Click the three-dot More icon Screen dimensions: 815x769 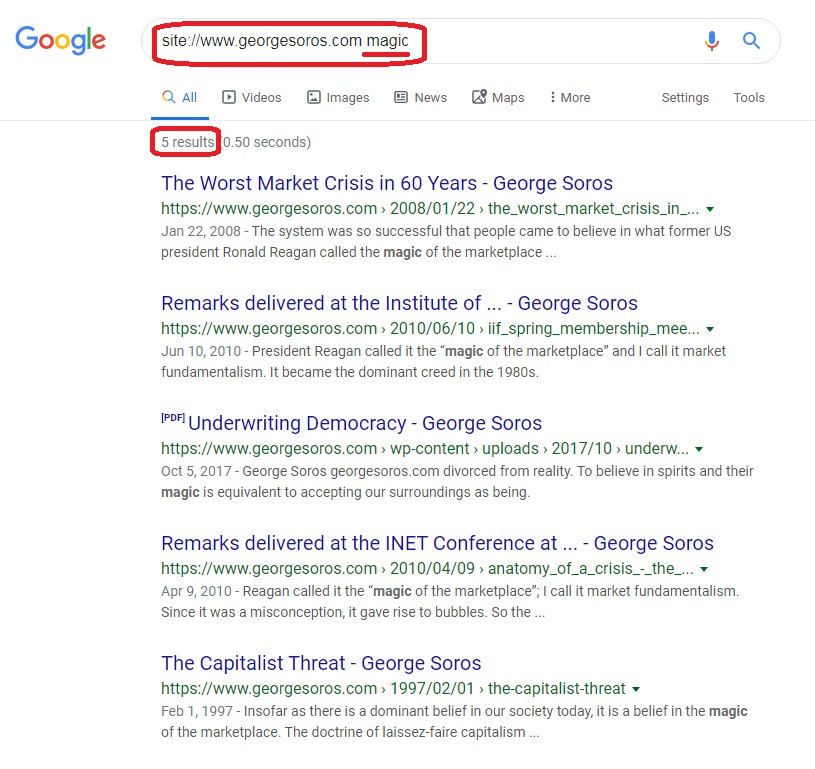[553, 97]
